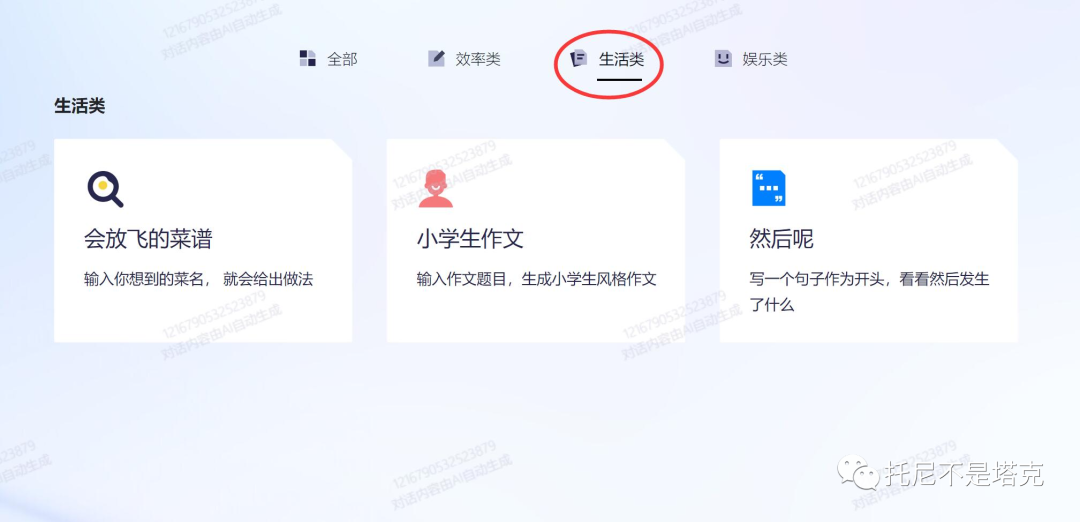Click the description 输入你想到的菜名，就会给出做法
The height and width of the screenshot is (522, 1080).
[198, 279]
